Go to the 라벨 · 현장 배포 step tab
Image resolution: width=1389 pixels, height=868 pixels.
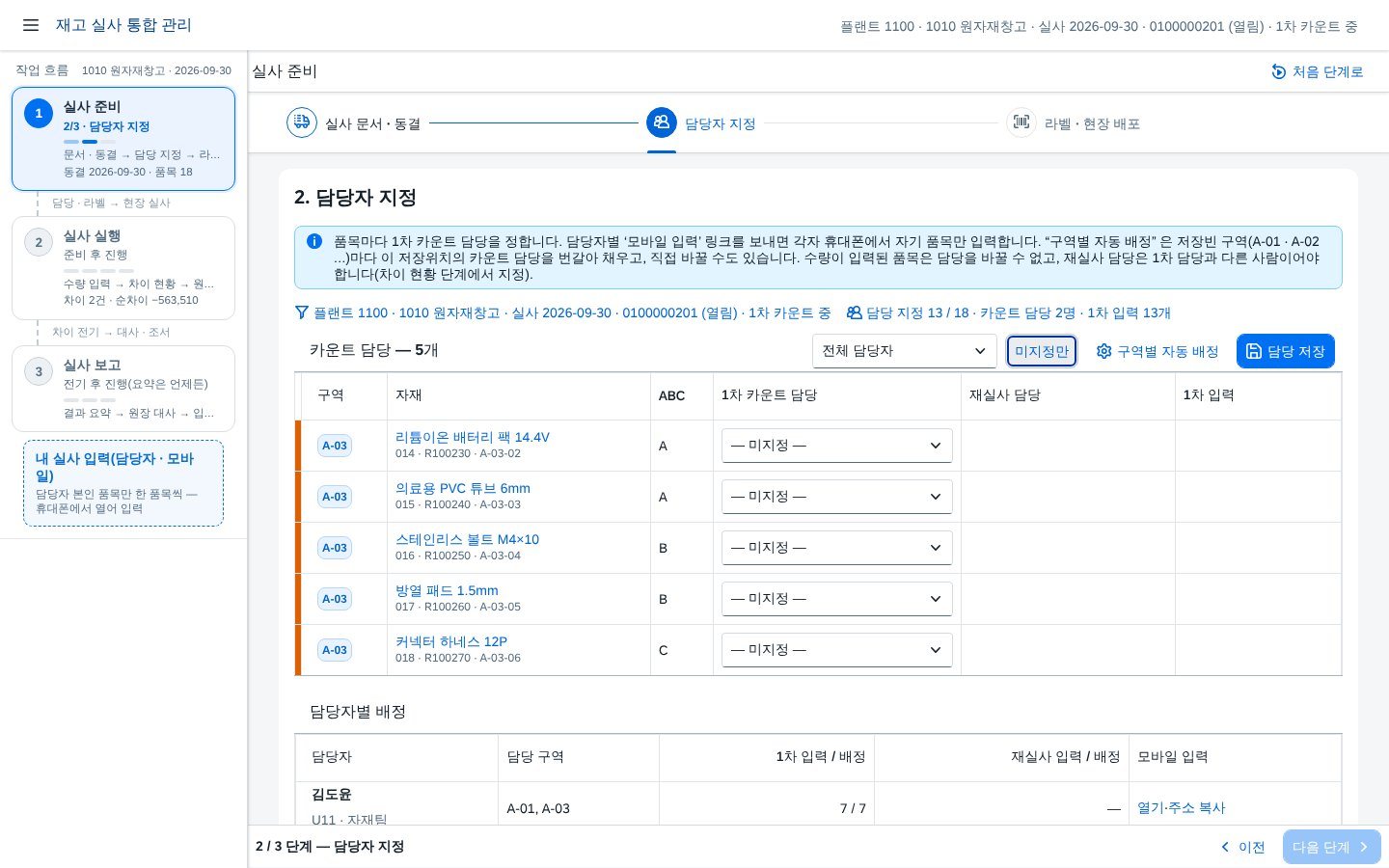[1074, 123]
